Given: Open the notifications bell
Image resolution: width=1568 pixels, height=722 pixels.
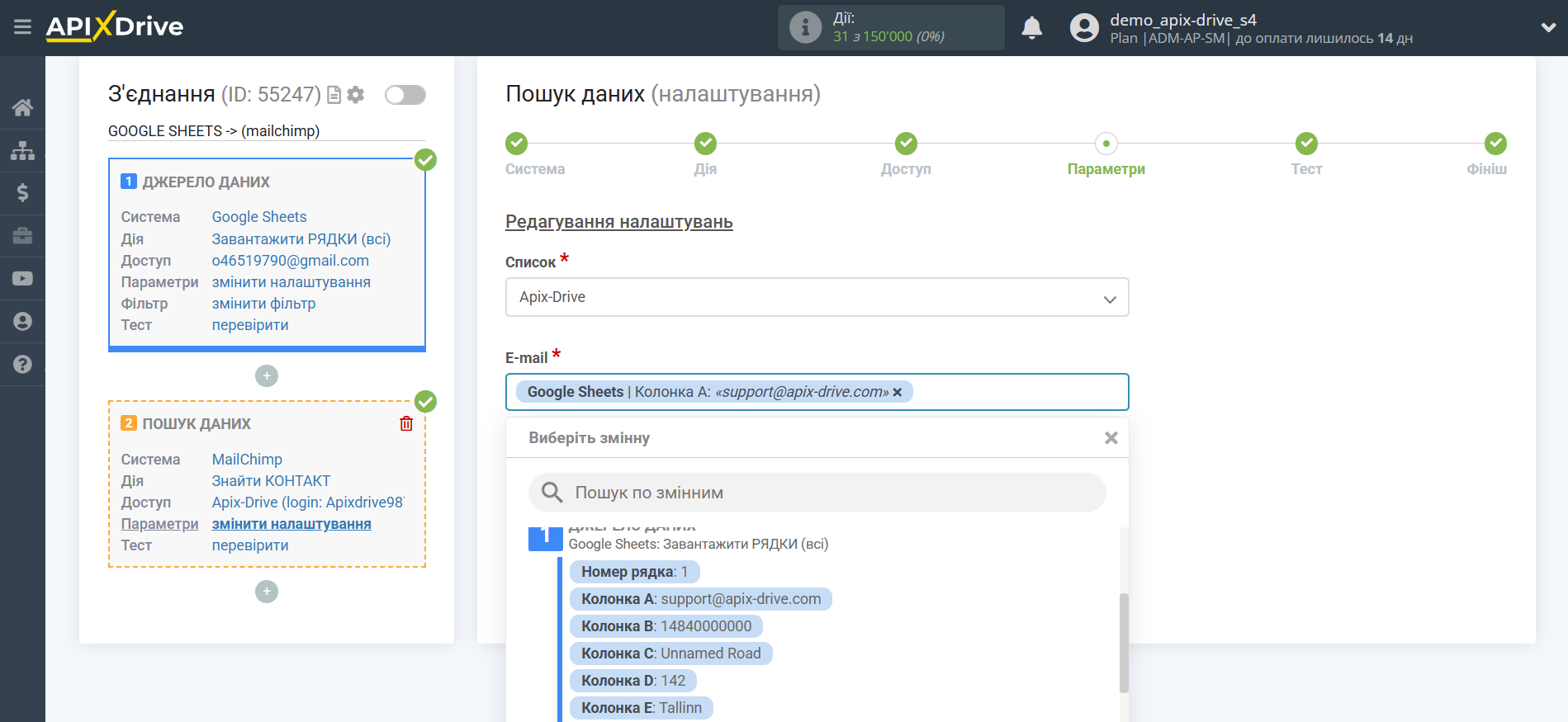Looking at the screenshot, I should 1032,28.
